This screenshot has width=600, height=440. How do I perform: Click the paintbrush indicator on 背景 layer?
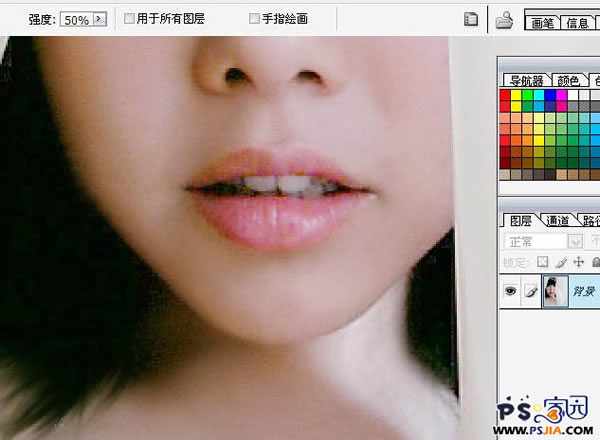pos(531,292)
